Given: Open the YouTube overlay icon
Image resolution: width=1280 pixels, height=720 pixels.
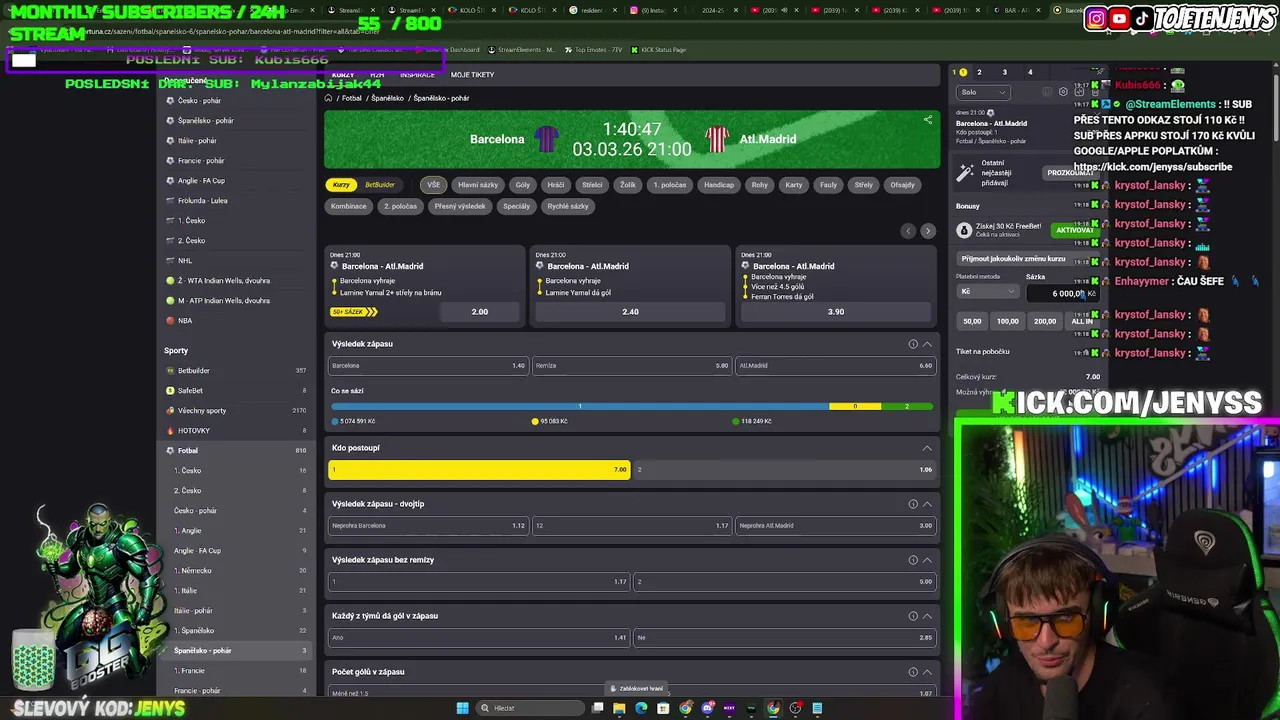Looking at the screenshot, I should pos(1119,18).
